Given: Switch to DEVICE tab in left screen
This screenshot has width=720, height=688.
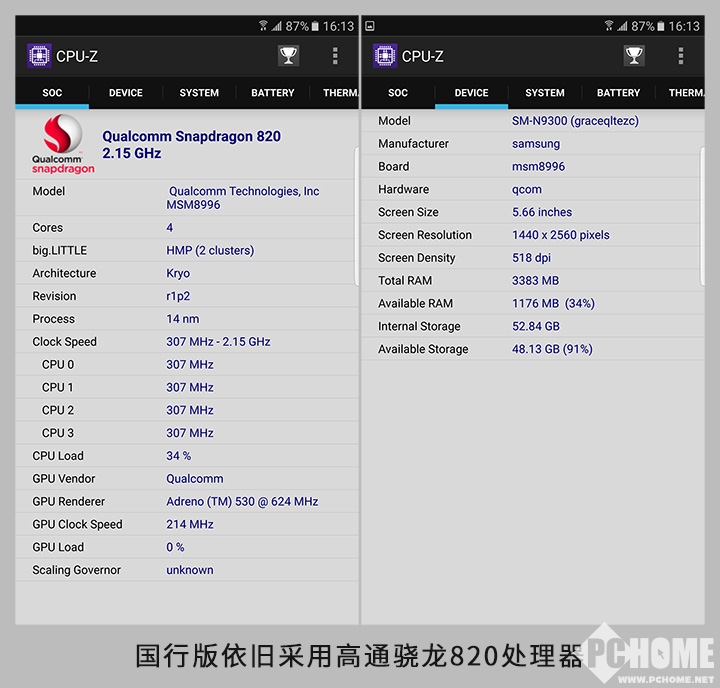Looking at the screenshot, I should 126,93.
